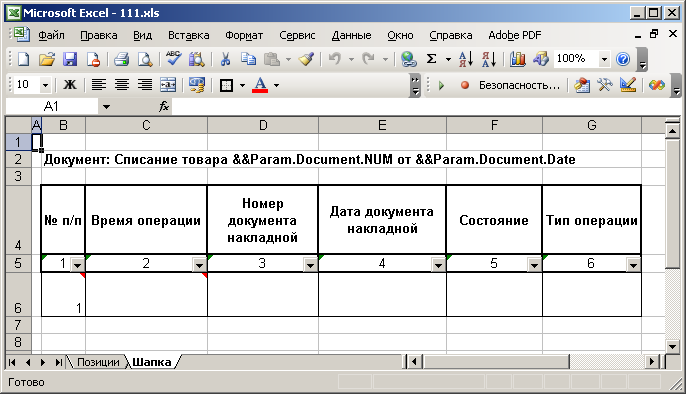Open the Файл menu
This screenshot has width=686, height=394.
(x=51, y=35)
